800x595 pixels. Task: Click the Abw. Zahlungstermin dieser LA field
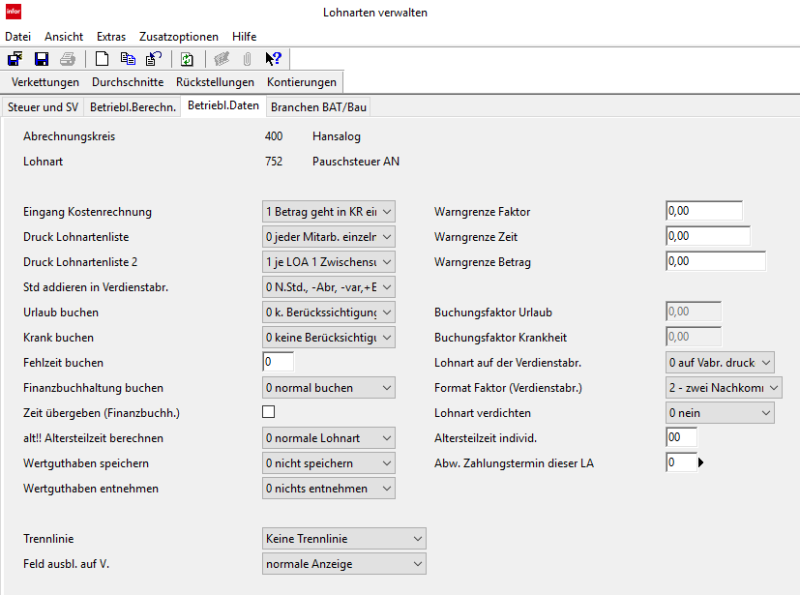coord(681,462)
